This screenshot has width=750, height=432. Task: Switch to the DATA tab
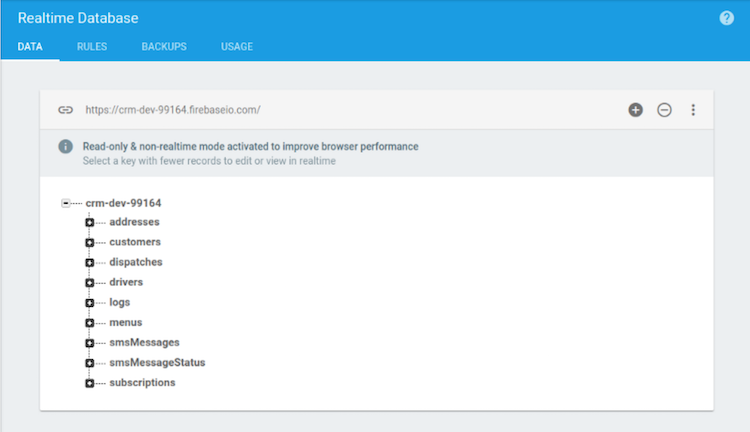click(x=30, y=46)
